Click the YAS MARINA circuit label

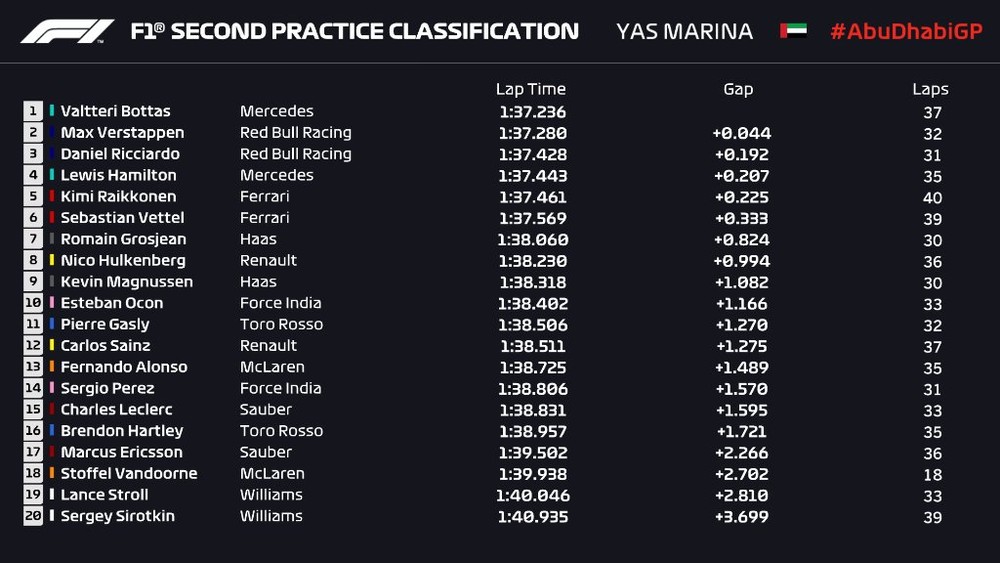684,31
